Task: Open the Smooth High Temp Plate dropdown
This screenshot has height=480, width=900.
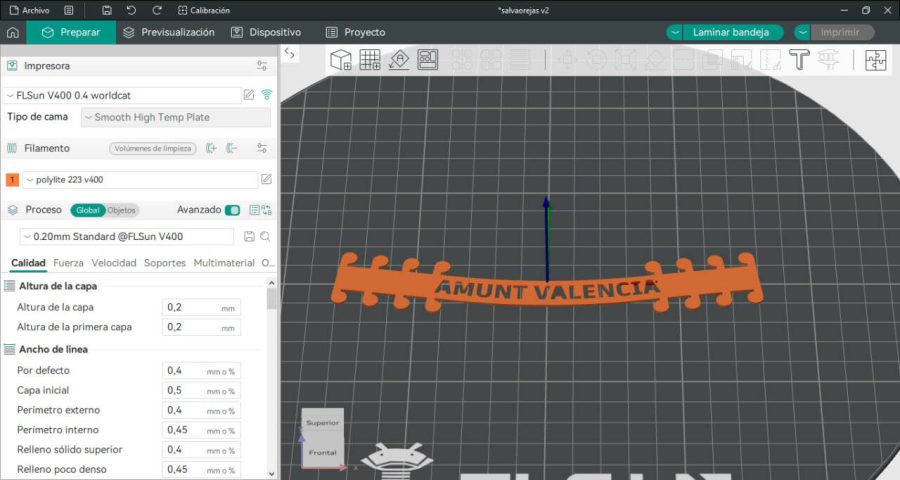Action: pyautogui.click(x=176, y=117)
